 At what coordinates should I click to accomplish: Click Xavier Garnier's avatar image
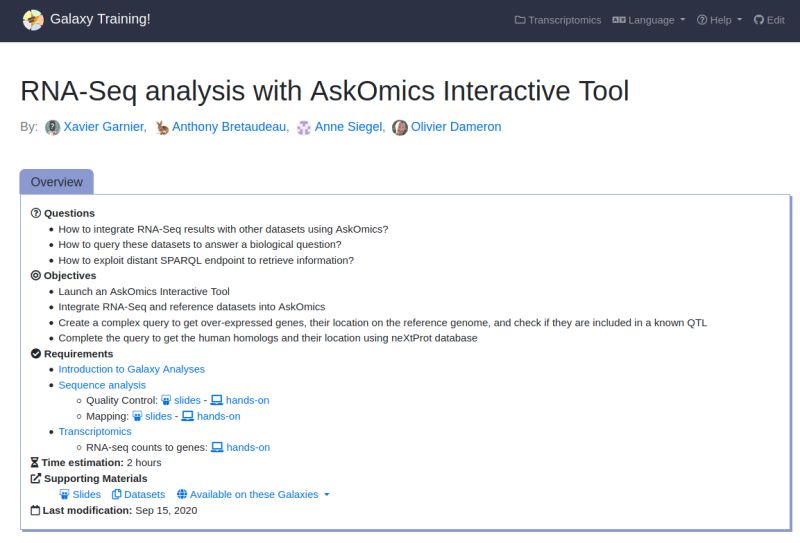53,127
